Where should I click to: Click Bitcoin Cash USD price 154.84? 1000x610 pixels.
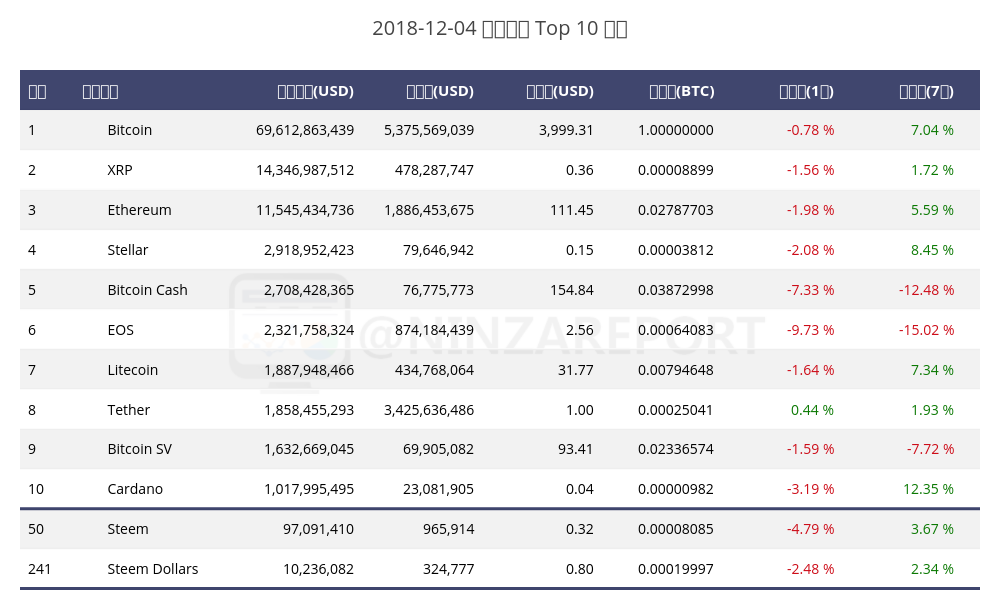572,290
